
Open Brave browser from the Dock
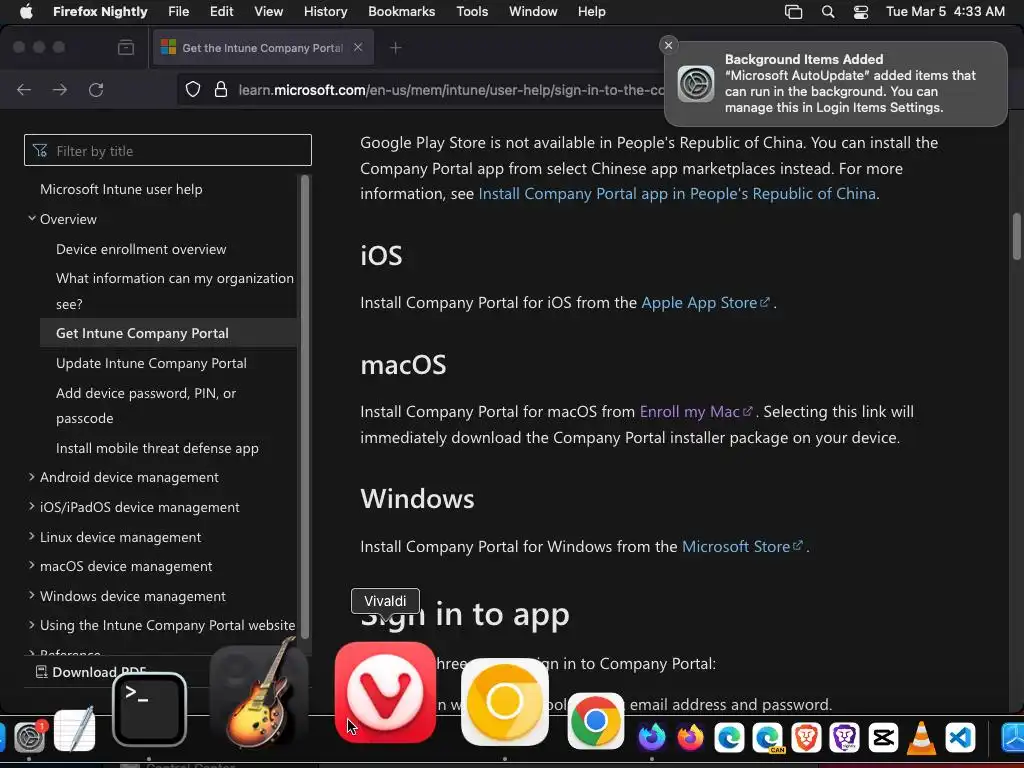(806, 737)
